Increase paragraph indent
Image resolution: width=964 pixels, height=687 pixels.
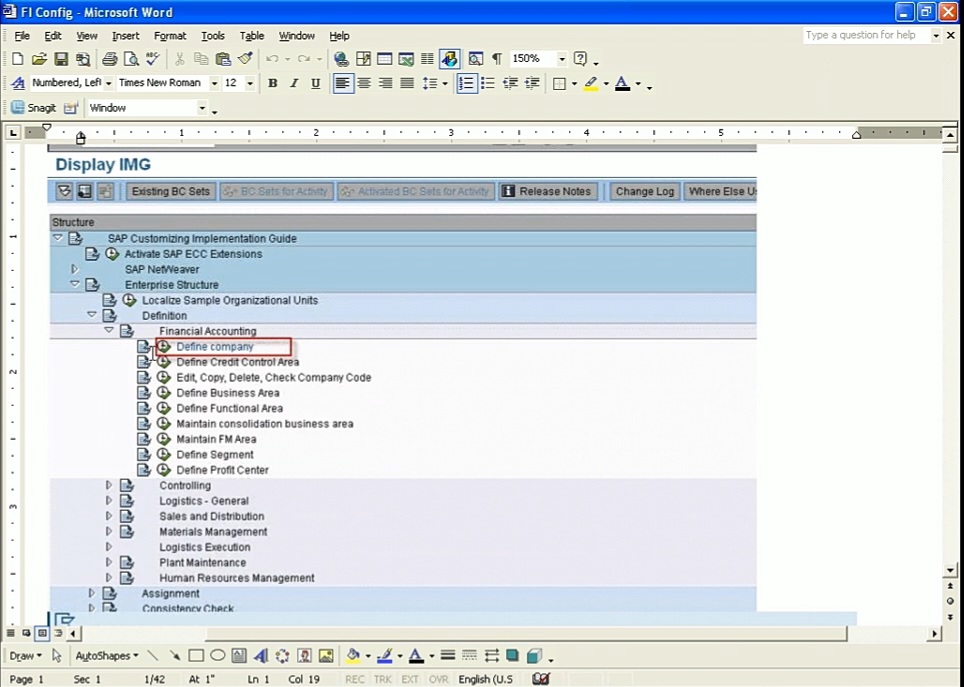[x=532, y=83]
